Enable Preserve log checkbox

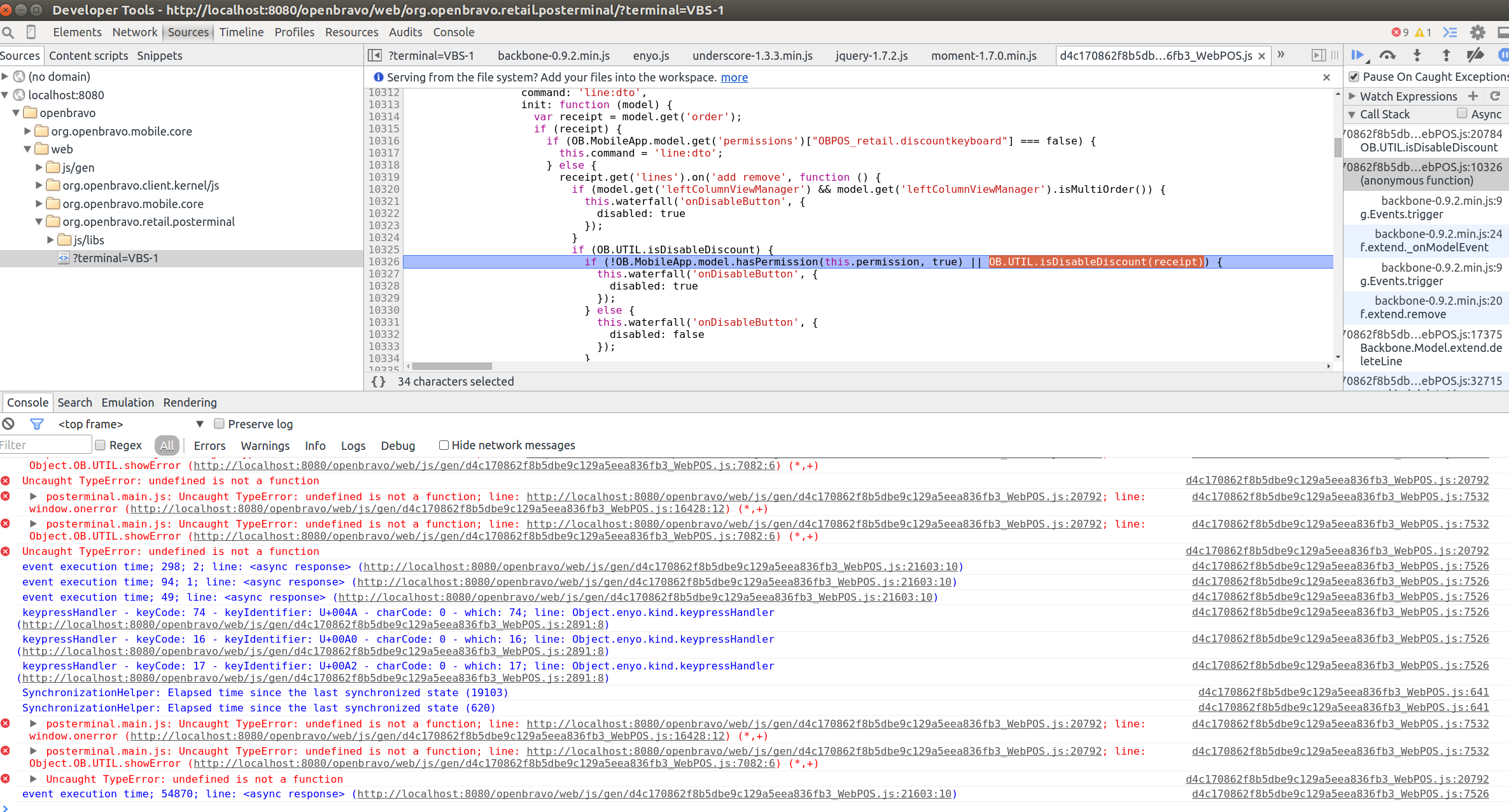click(x=219, y=424)
